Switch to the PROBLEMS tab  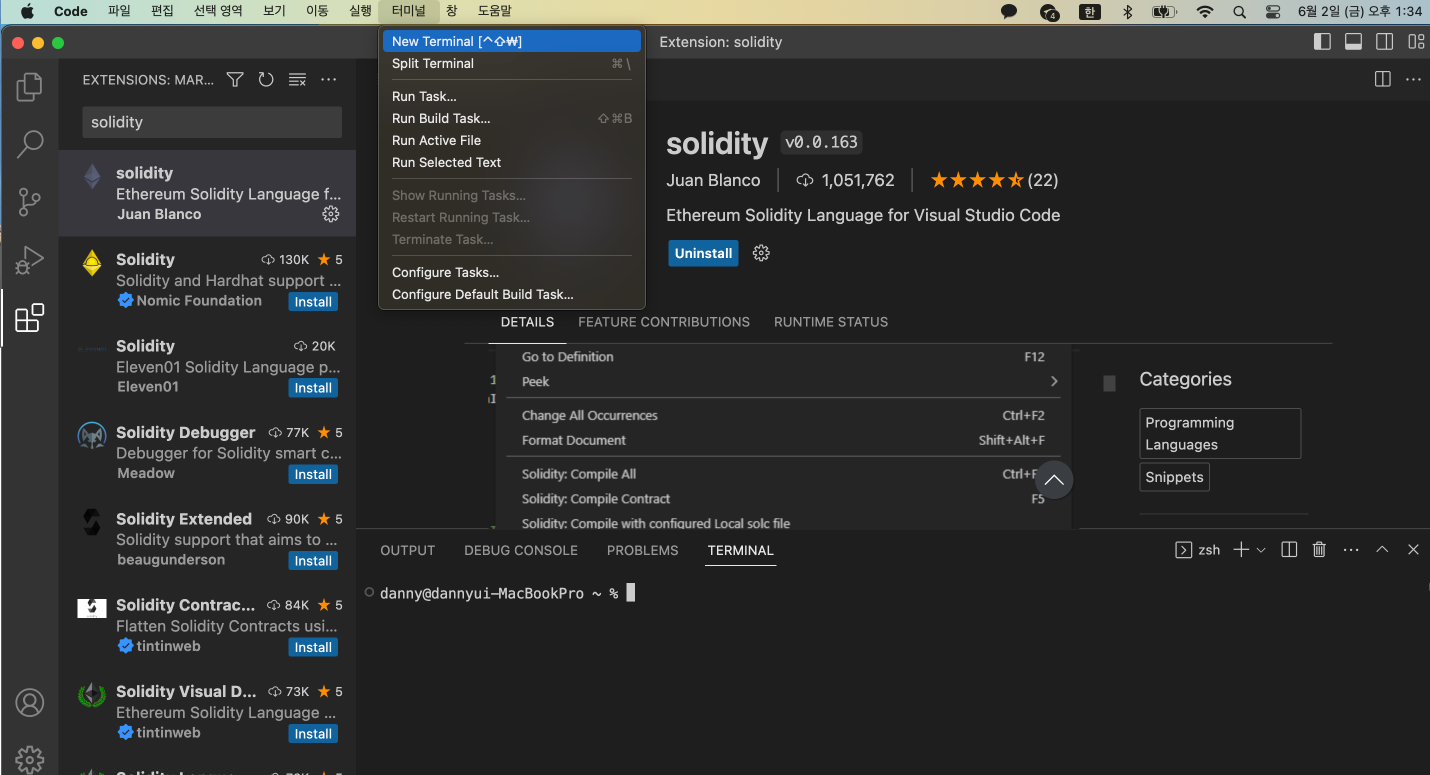pos(643,550)
